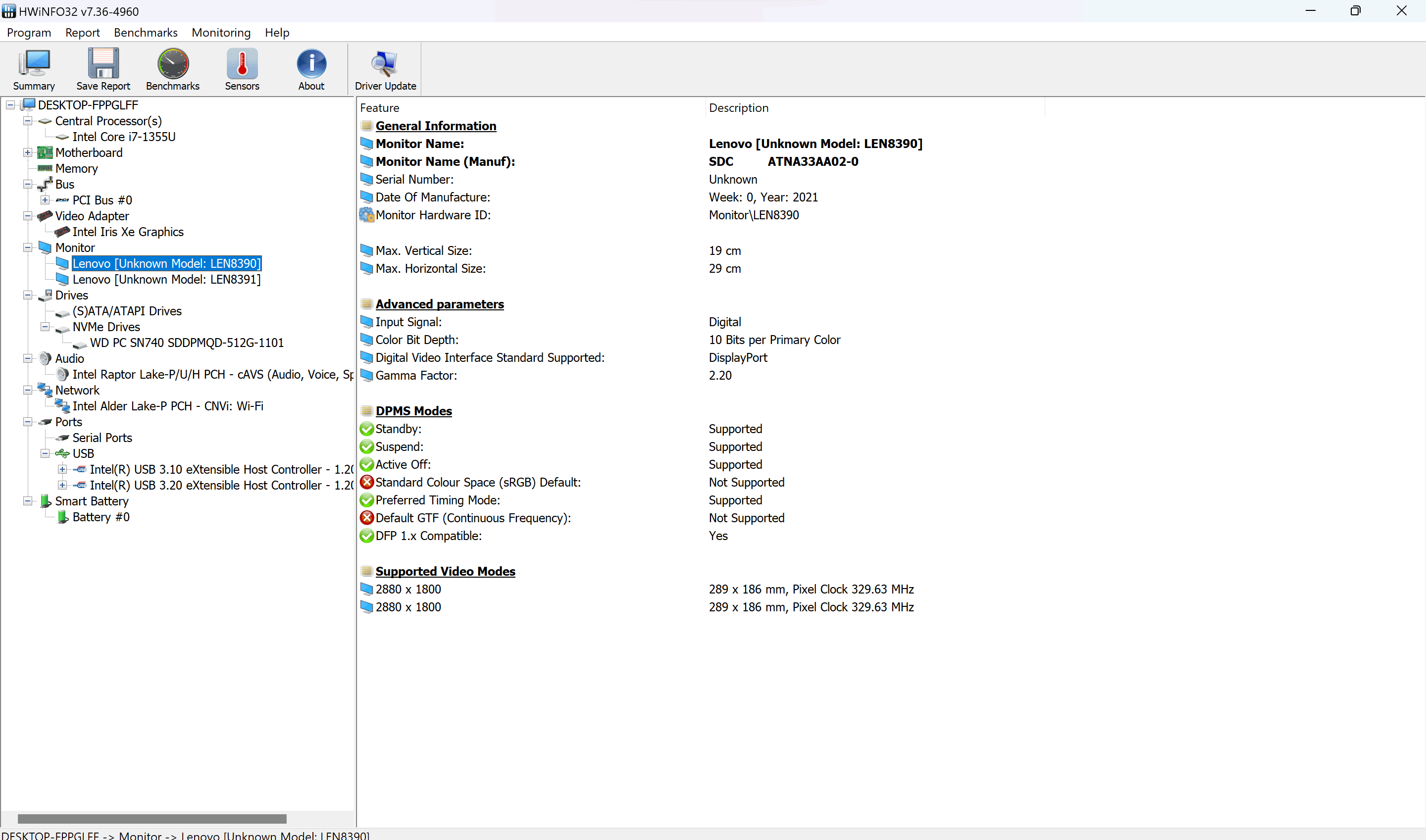Screen dimensions: 1426x840
Task: Click the Intel Iris Xe Graphics card icon
Action: [x=62, y=232]
